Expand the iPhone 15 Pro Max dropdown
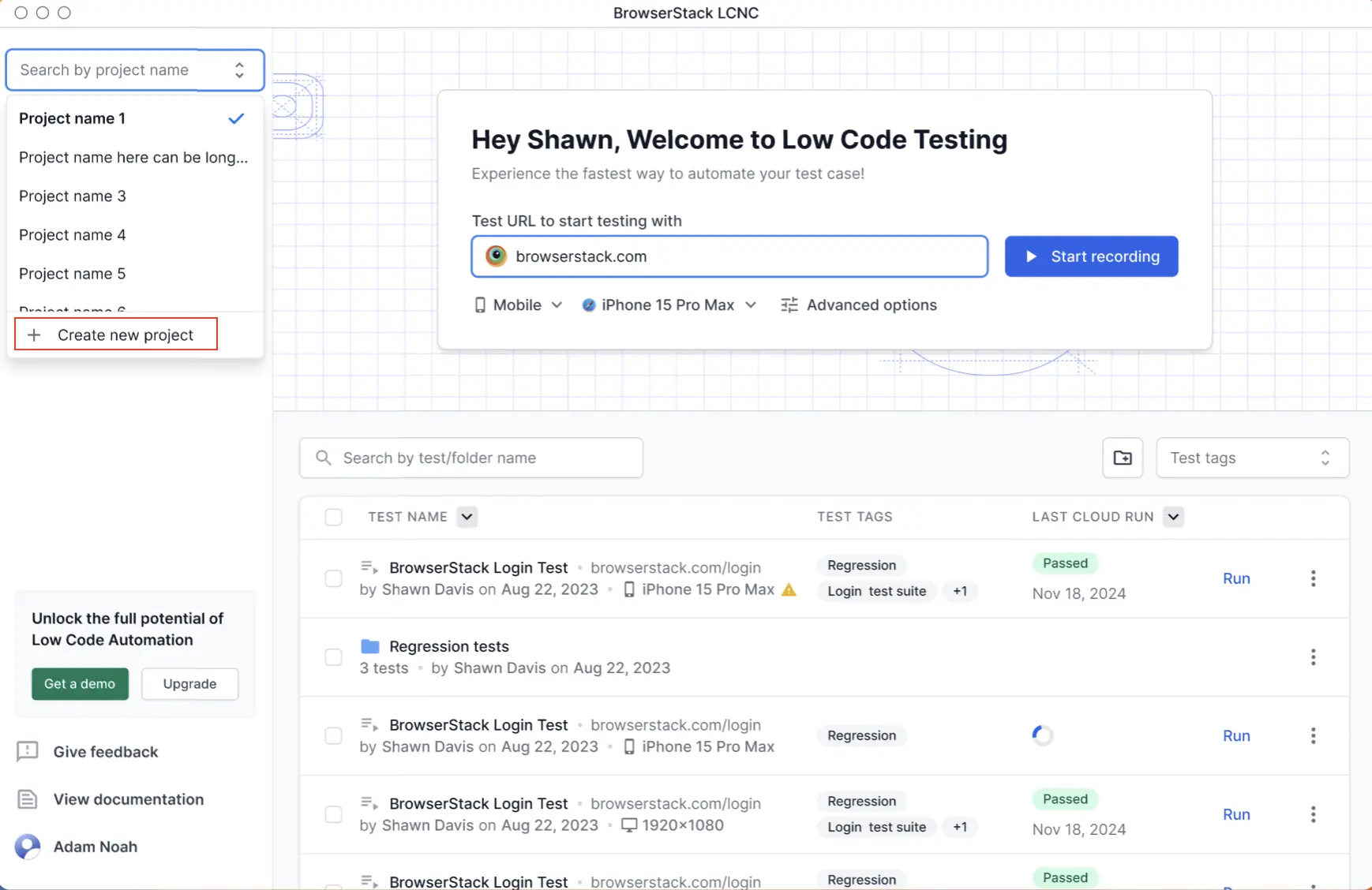Screen dimensions: 1372x890 (x=669, y=305)
